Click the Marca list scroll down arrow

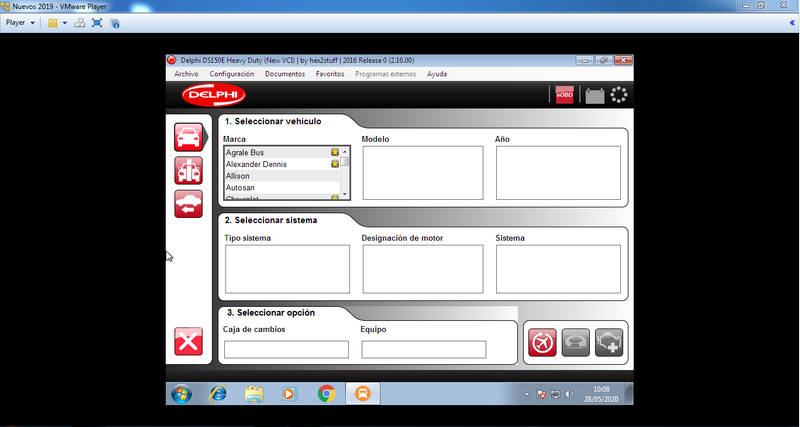pos(345,195)
